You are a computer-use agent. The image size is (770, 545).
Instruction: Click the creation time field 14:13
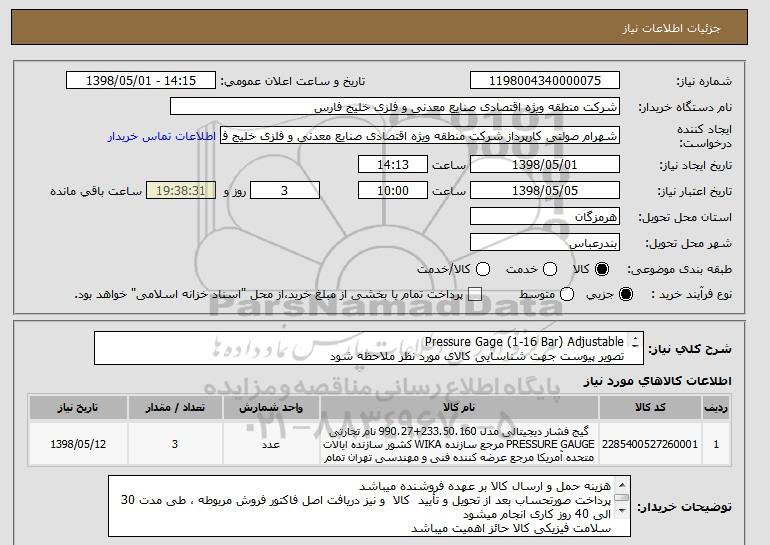pos(393,164)
